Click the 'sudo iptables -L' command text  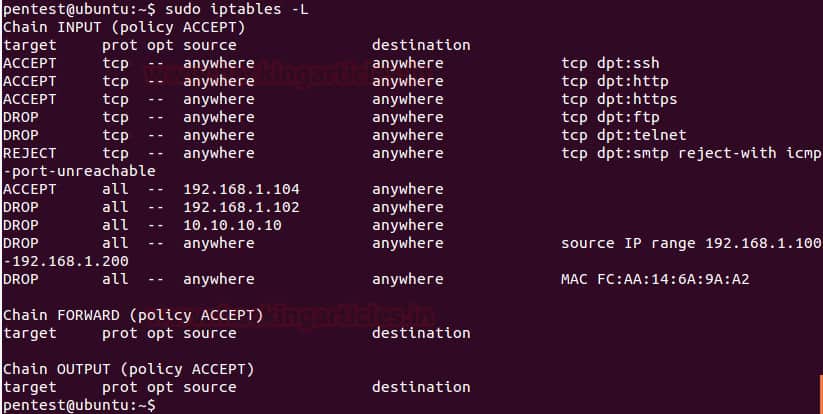(x=237, y=9)
